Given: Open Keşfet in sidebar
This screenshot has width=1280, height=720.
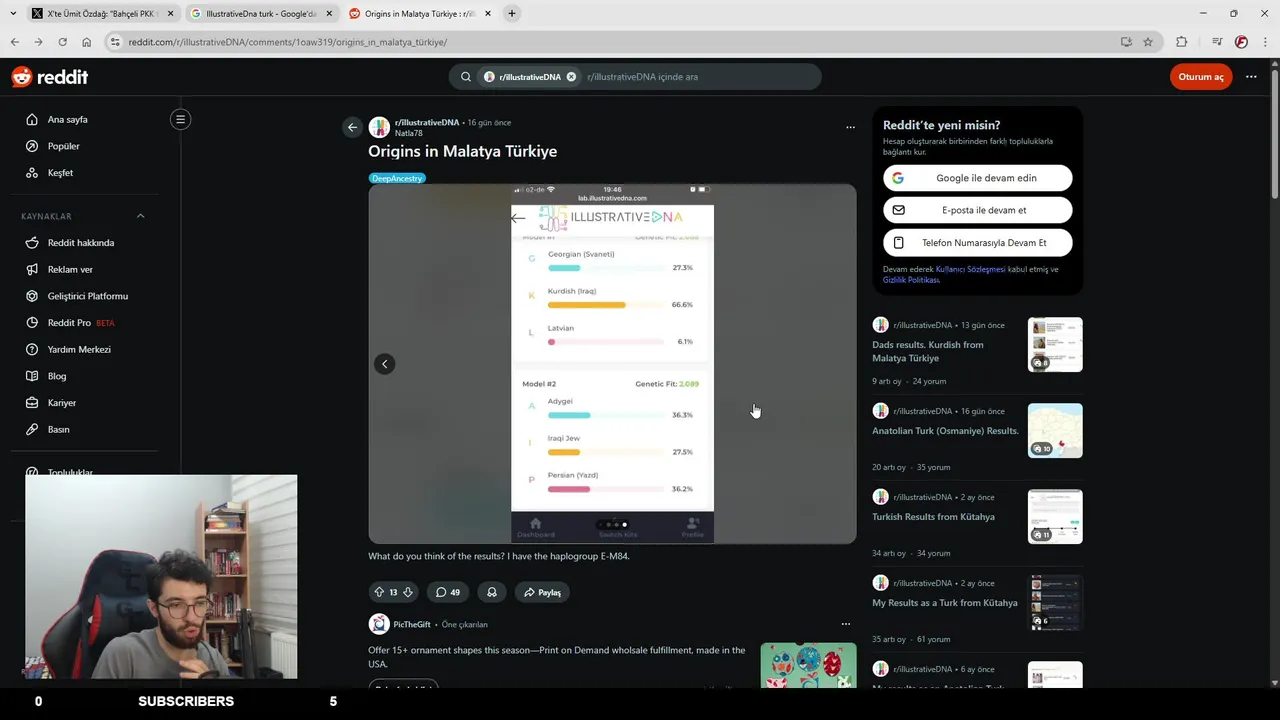Looking at the screenshot, I should (x=60, y=173).
